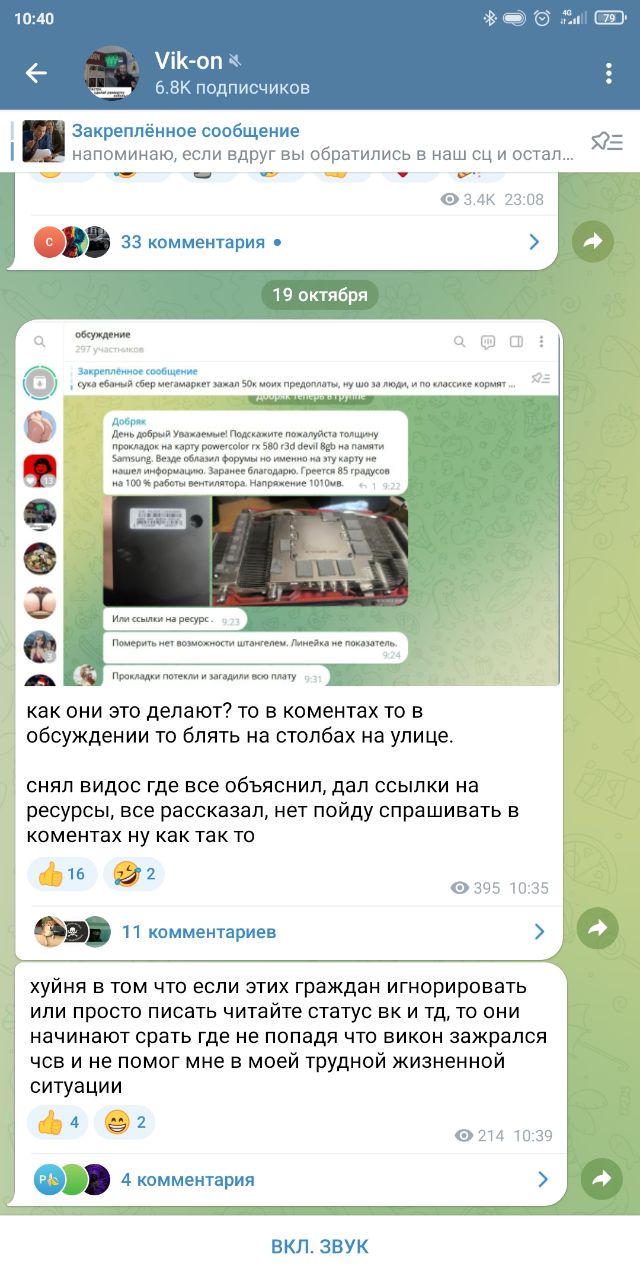Expand 4 комментария via its chevron

click(543, 1180)
